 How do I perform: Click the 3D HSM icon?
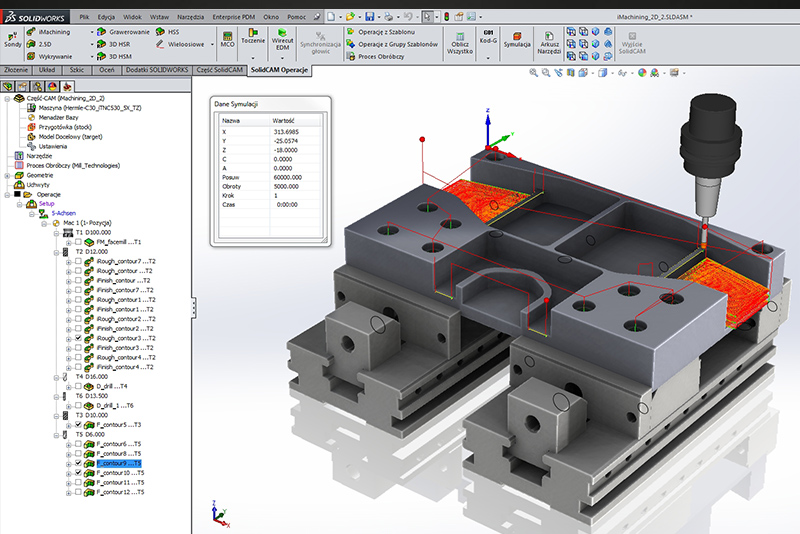tap(102, 57)
